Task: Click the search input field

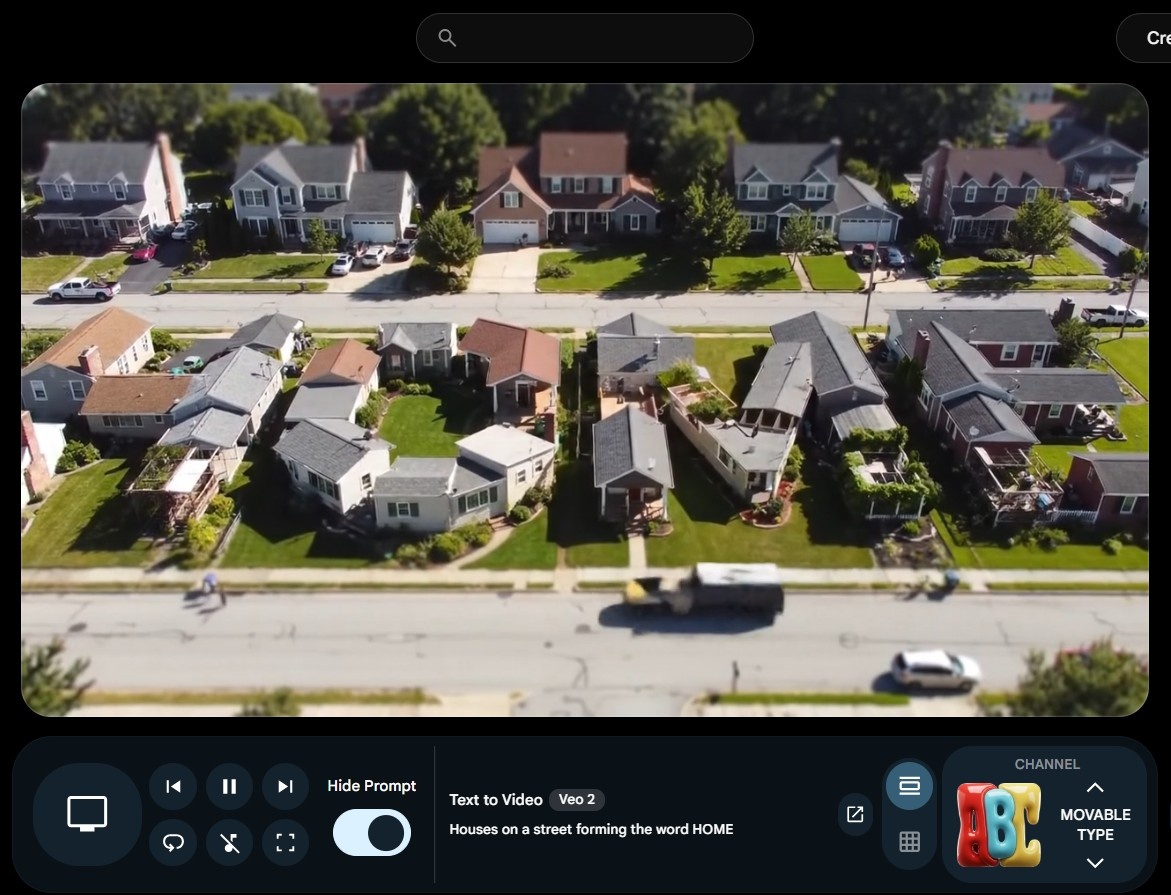Action: pyautogui.click(x=585, y=38)
